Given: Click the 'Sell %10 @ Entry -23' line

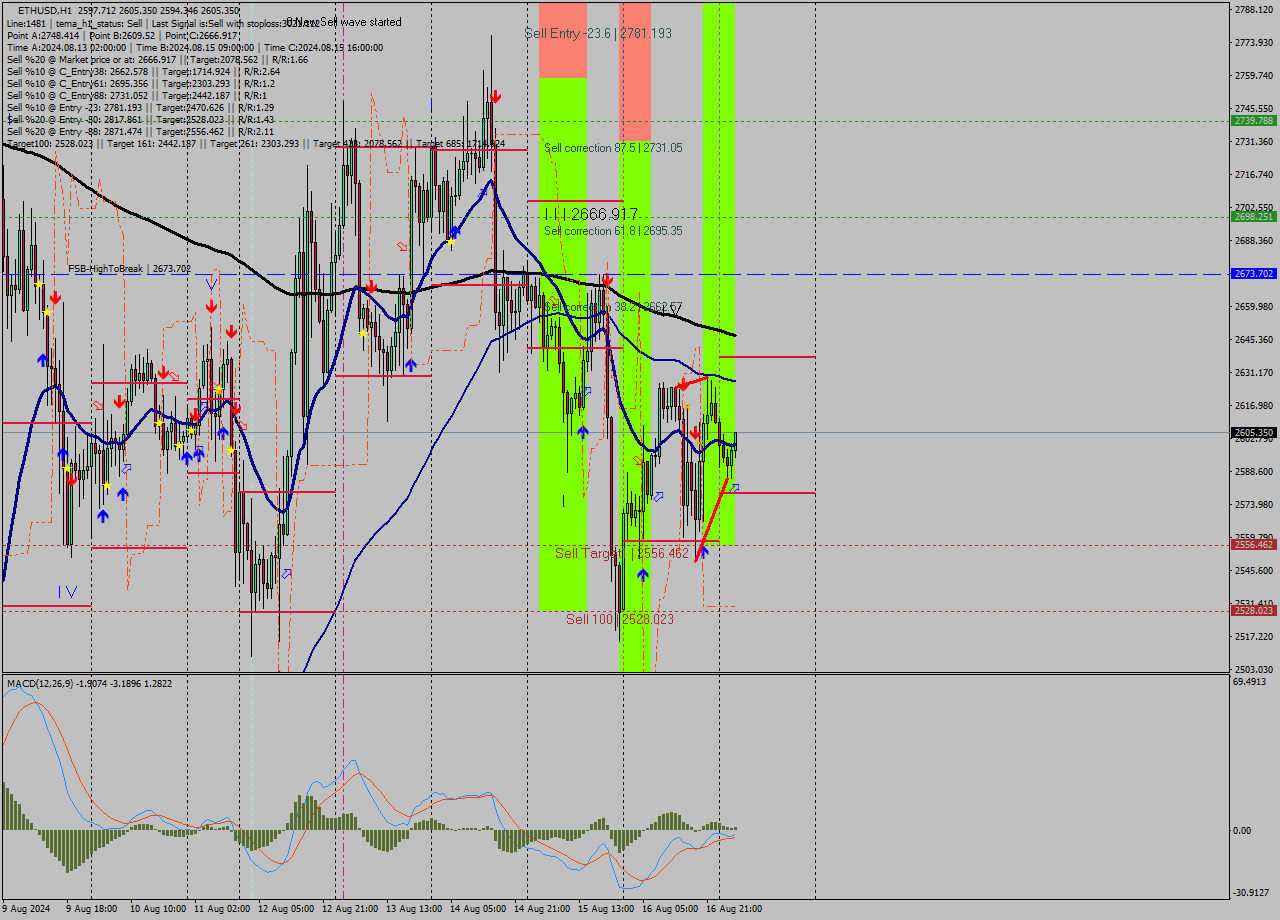Looking at the screenshot, I should [140, 107].
